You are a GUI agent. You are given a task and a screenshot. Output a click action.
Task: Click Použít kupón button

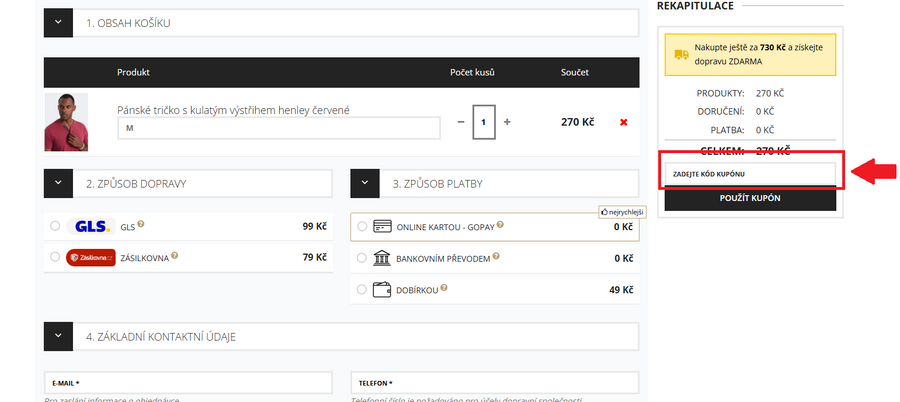point(750,198)
